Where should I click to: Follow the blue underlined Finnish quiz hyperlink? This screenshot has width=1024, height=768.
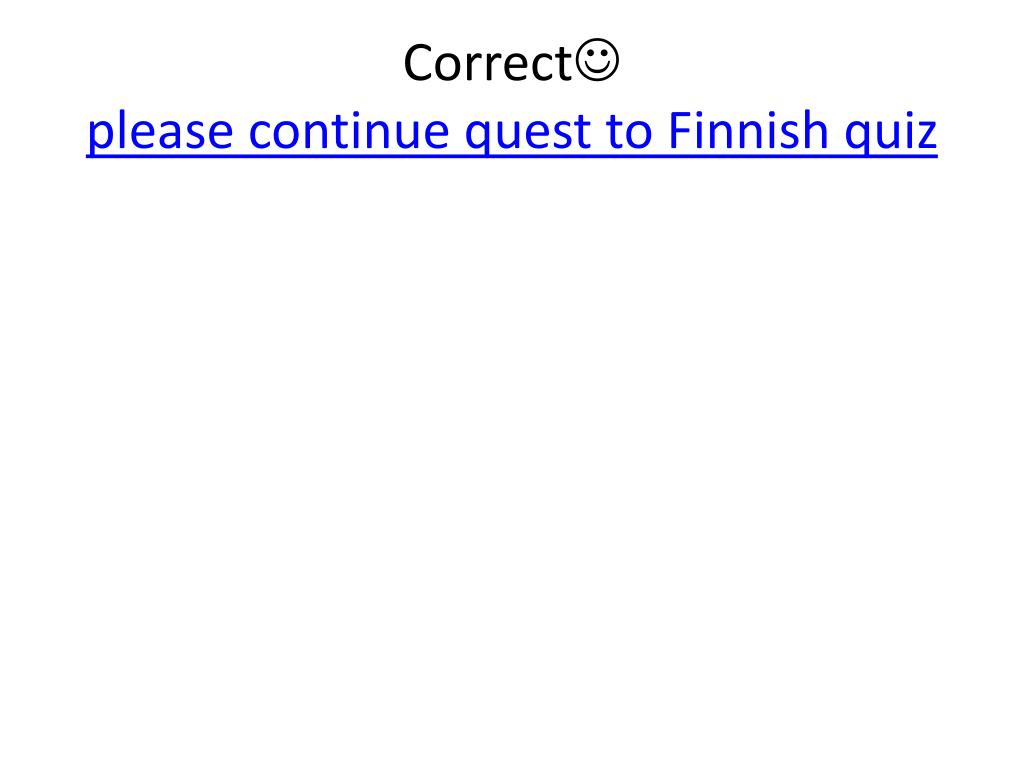[x=512, y=132]
